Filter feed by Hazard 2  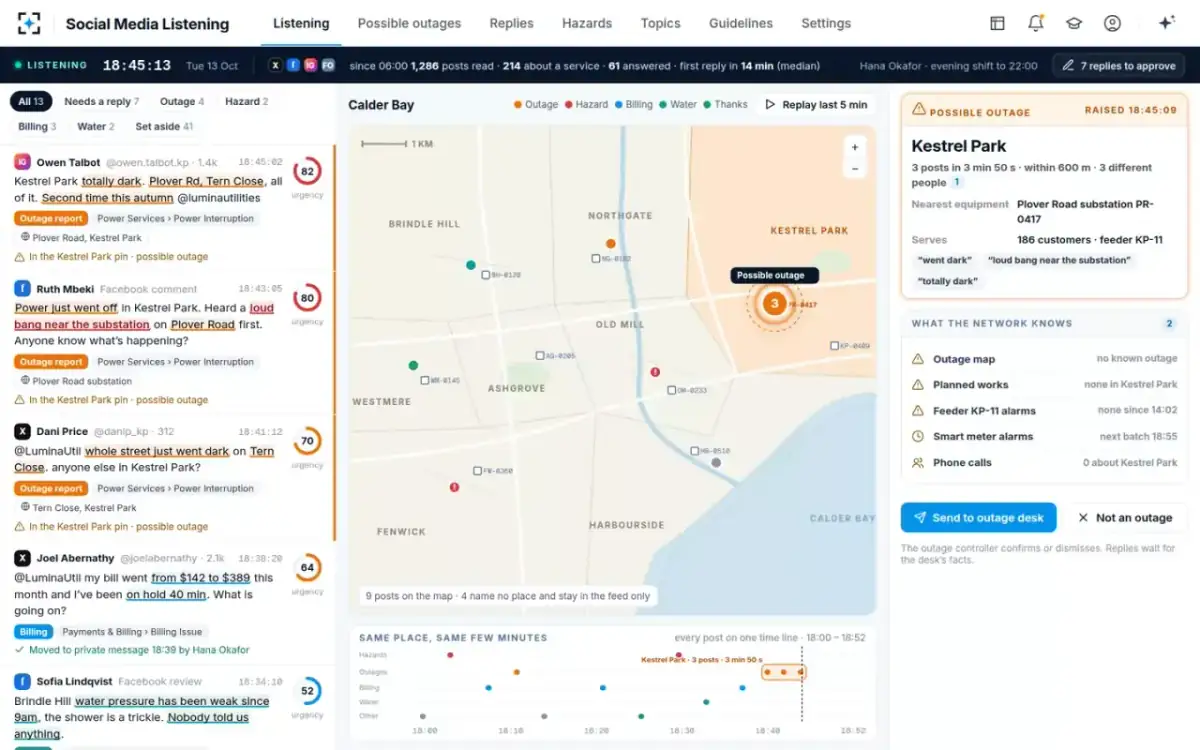246,101
